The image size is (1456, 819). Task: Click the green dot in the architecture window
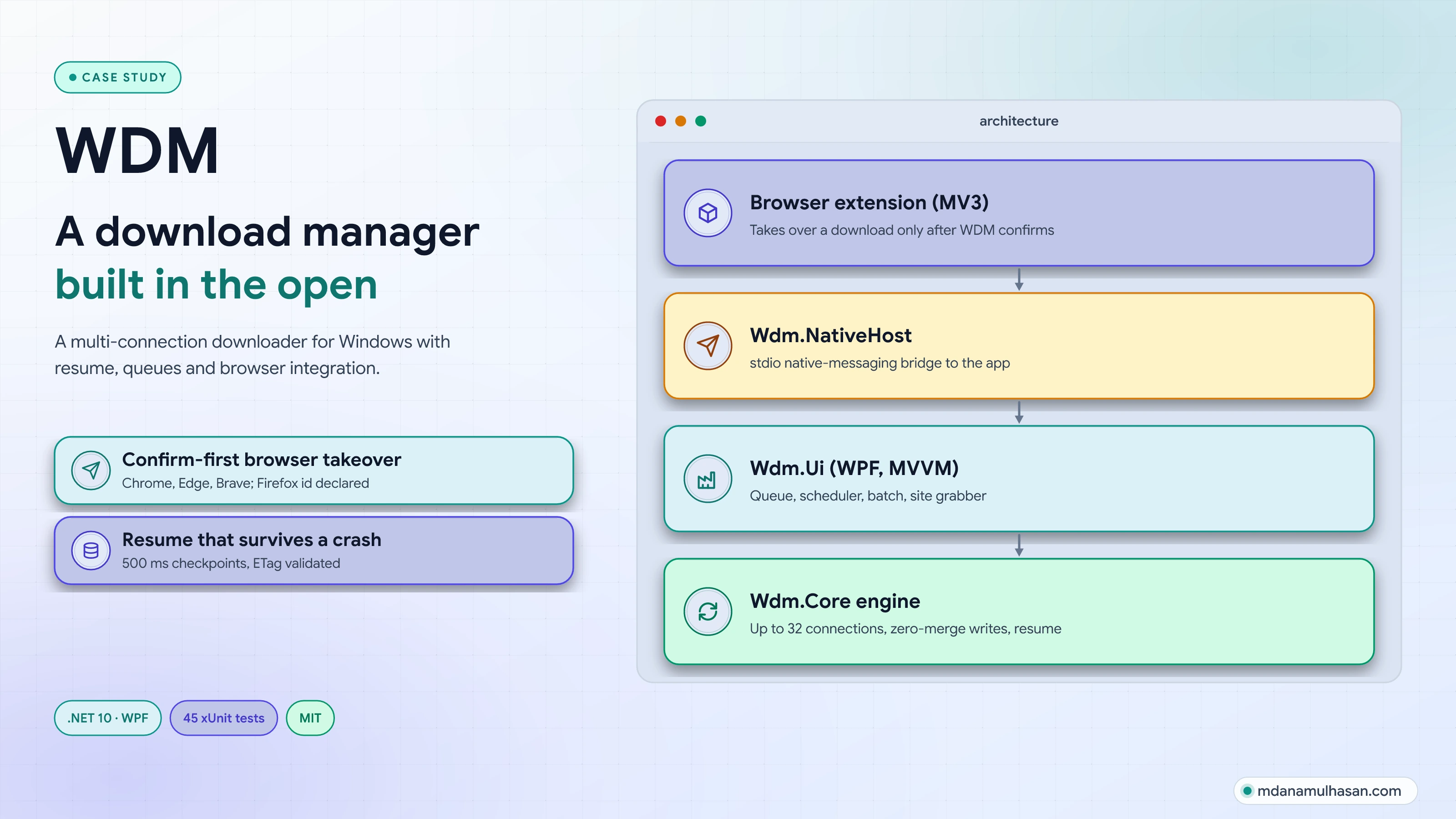(x=701, y=121)
